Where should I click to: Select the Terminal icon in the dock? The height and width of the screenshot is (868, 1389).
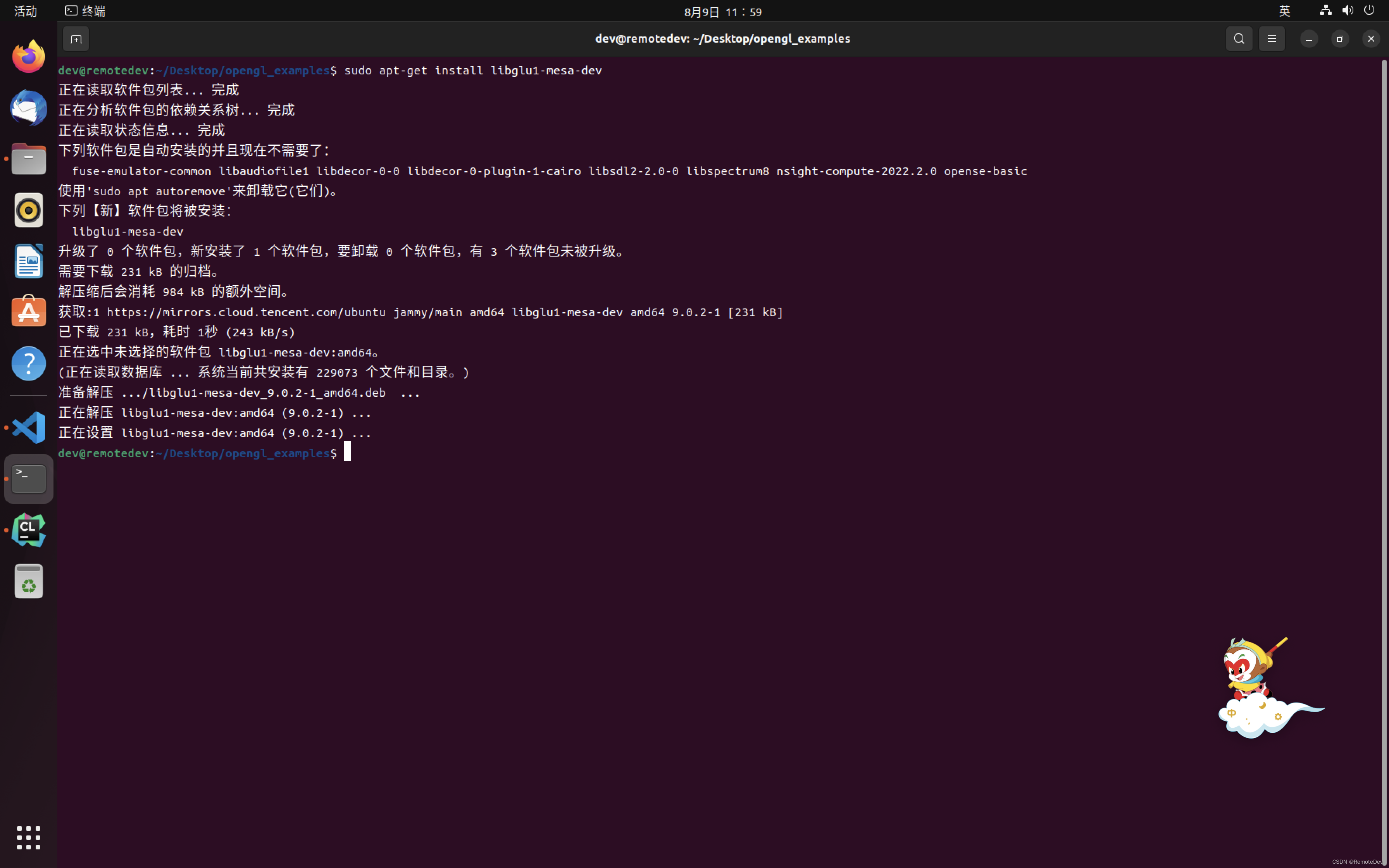[29, 479]
